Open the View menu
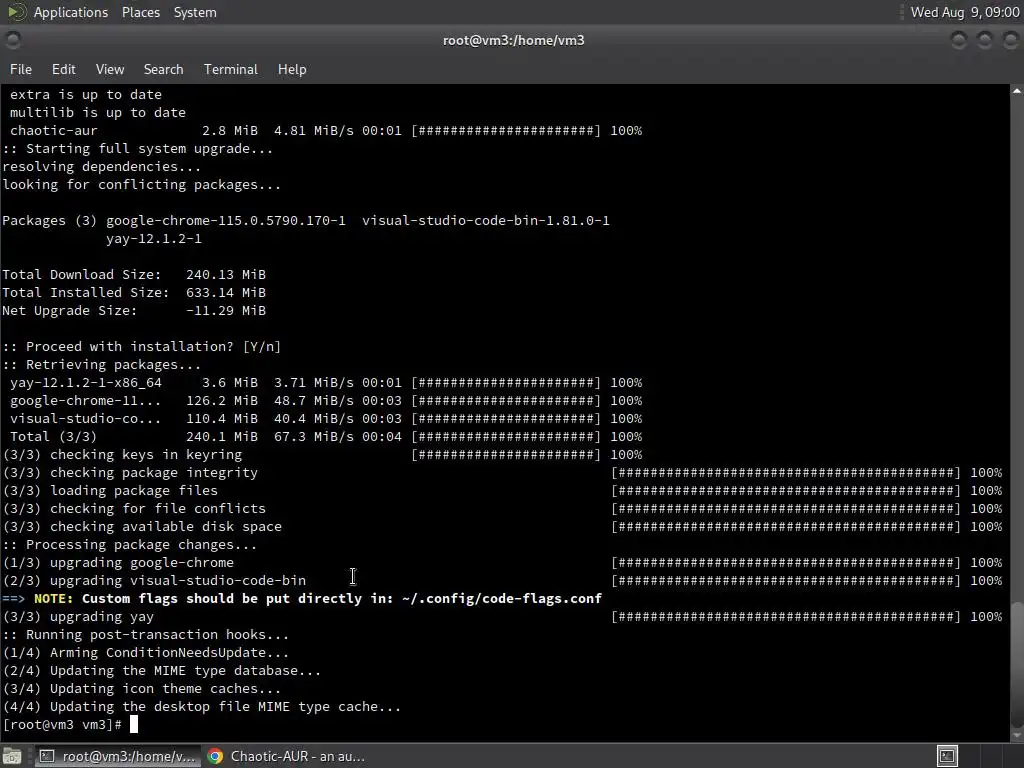Screen dimensions: 1024x768 coord(110,69)
